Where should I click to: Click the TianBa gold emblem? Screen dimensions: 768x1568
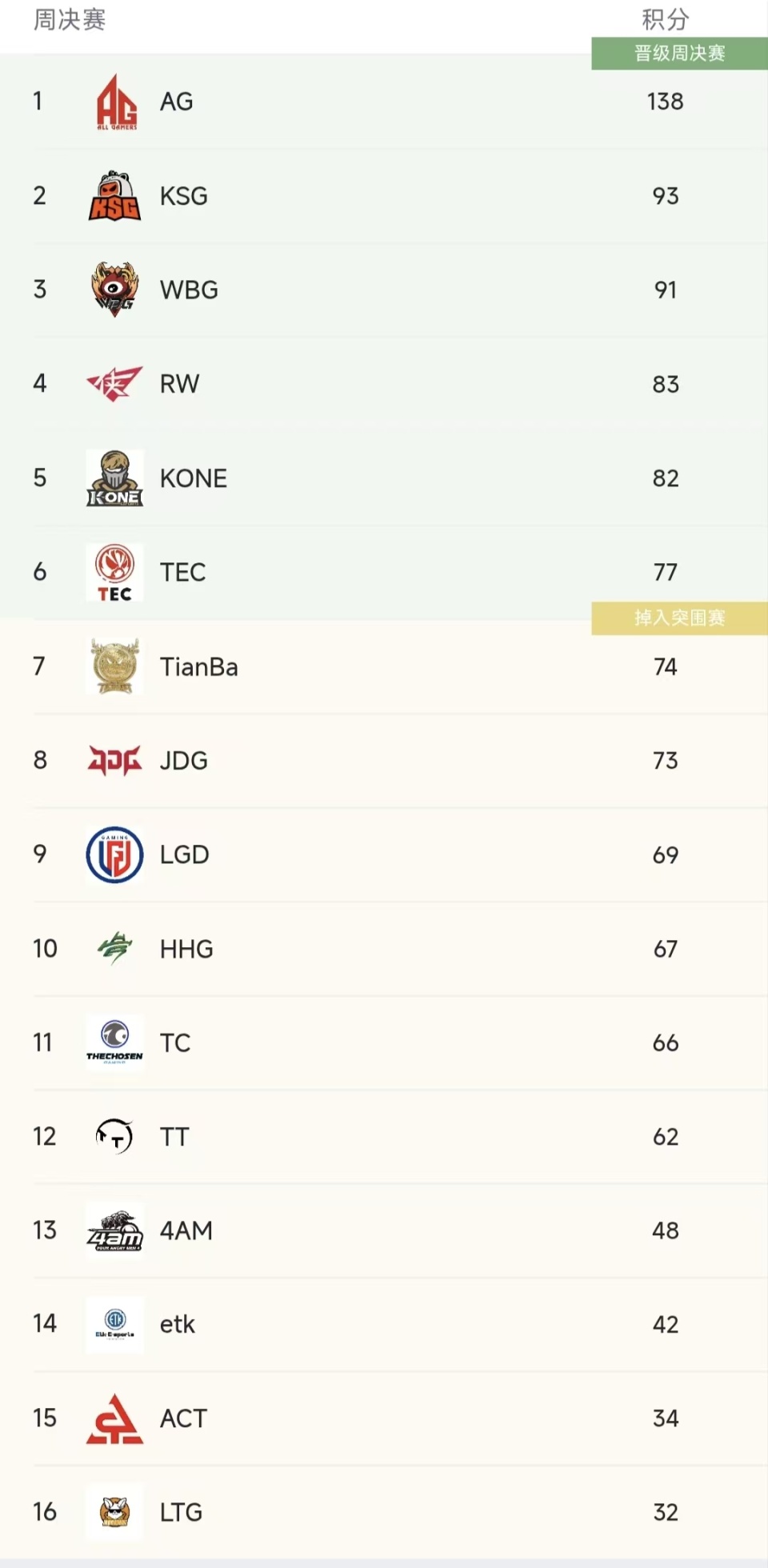[x=114, y=666]
